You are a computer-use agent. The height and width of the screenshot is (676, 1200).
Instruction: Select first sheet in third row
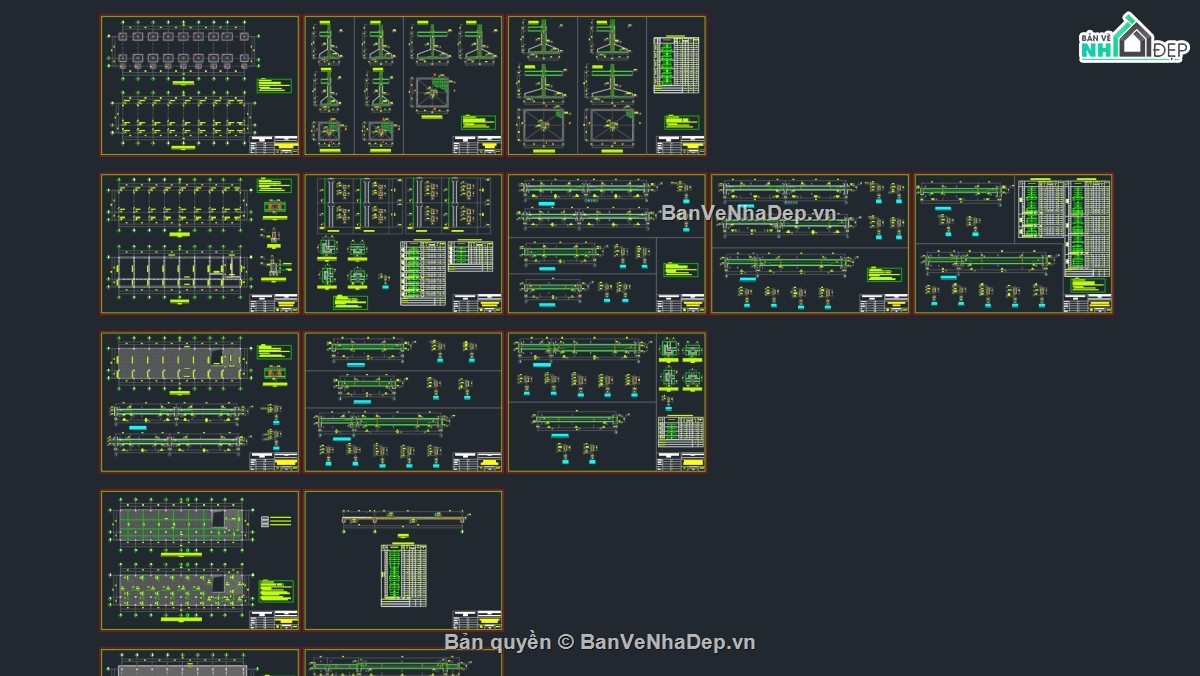tap(200, 402)
